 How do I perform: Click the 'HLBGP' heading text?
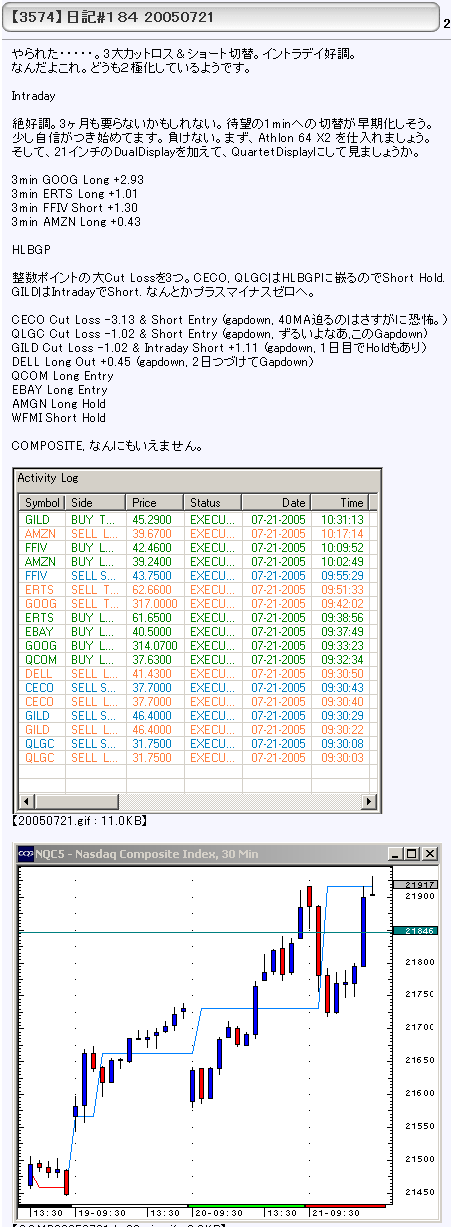tap(31, 250)
